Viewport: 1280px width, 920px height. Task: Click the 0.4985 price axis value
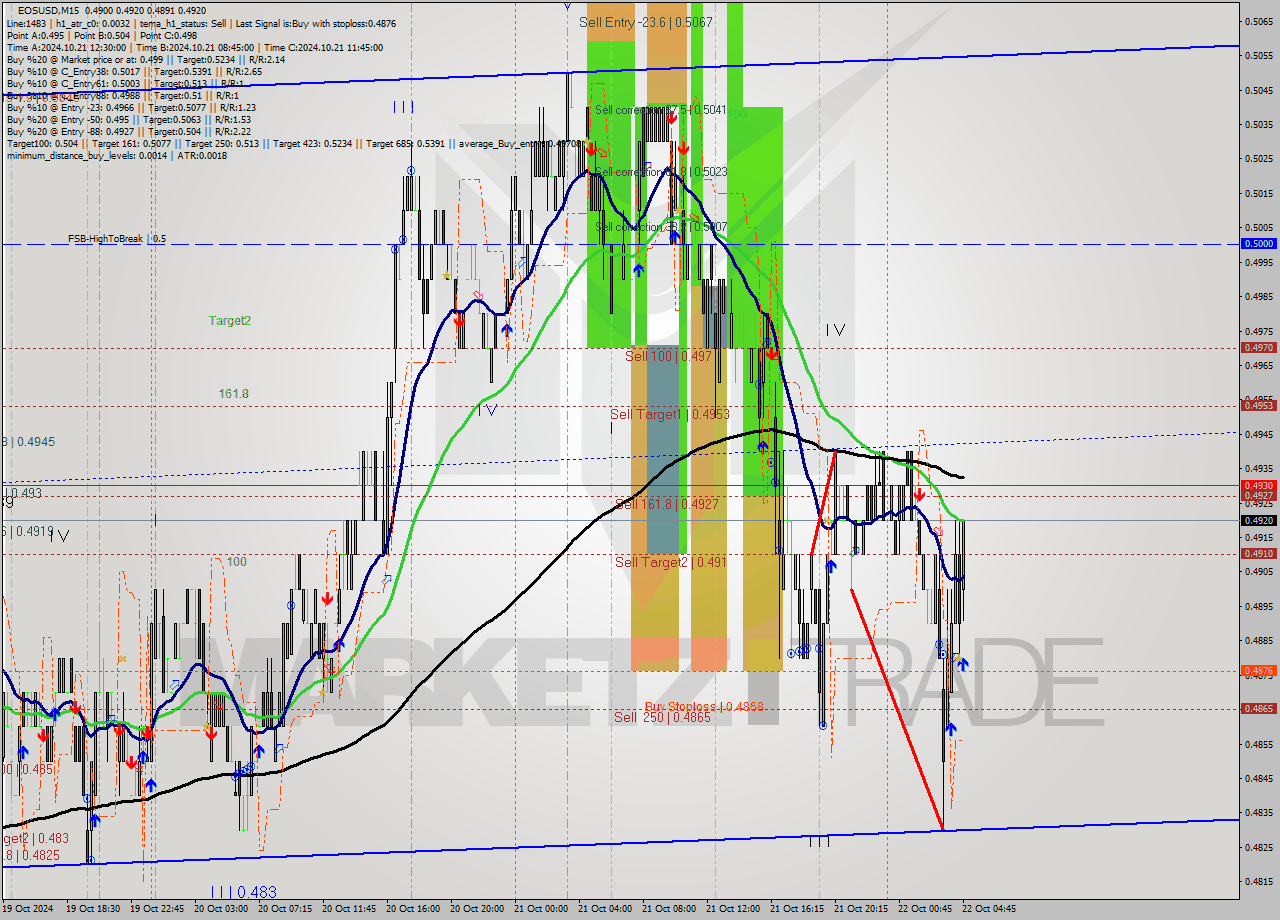[1257, 296]
